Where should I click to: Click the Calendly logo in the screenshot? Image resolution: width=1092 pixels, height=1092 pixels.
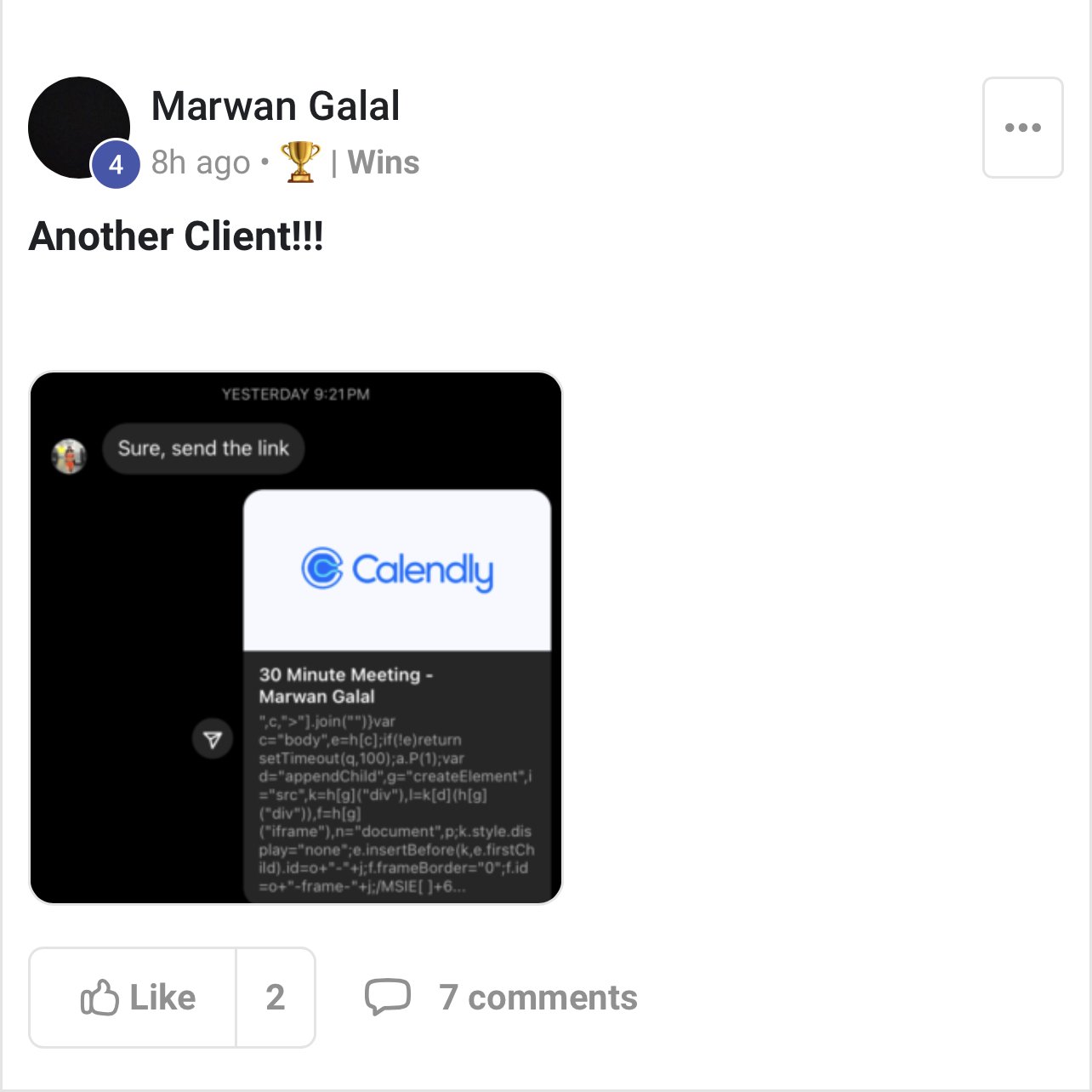[x=397, y=570]
